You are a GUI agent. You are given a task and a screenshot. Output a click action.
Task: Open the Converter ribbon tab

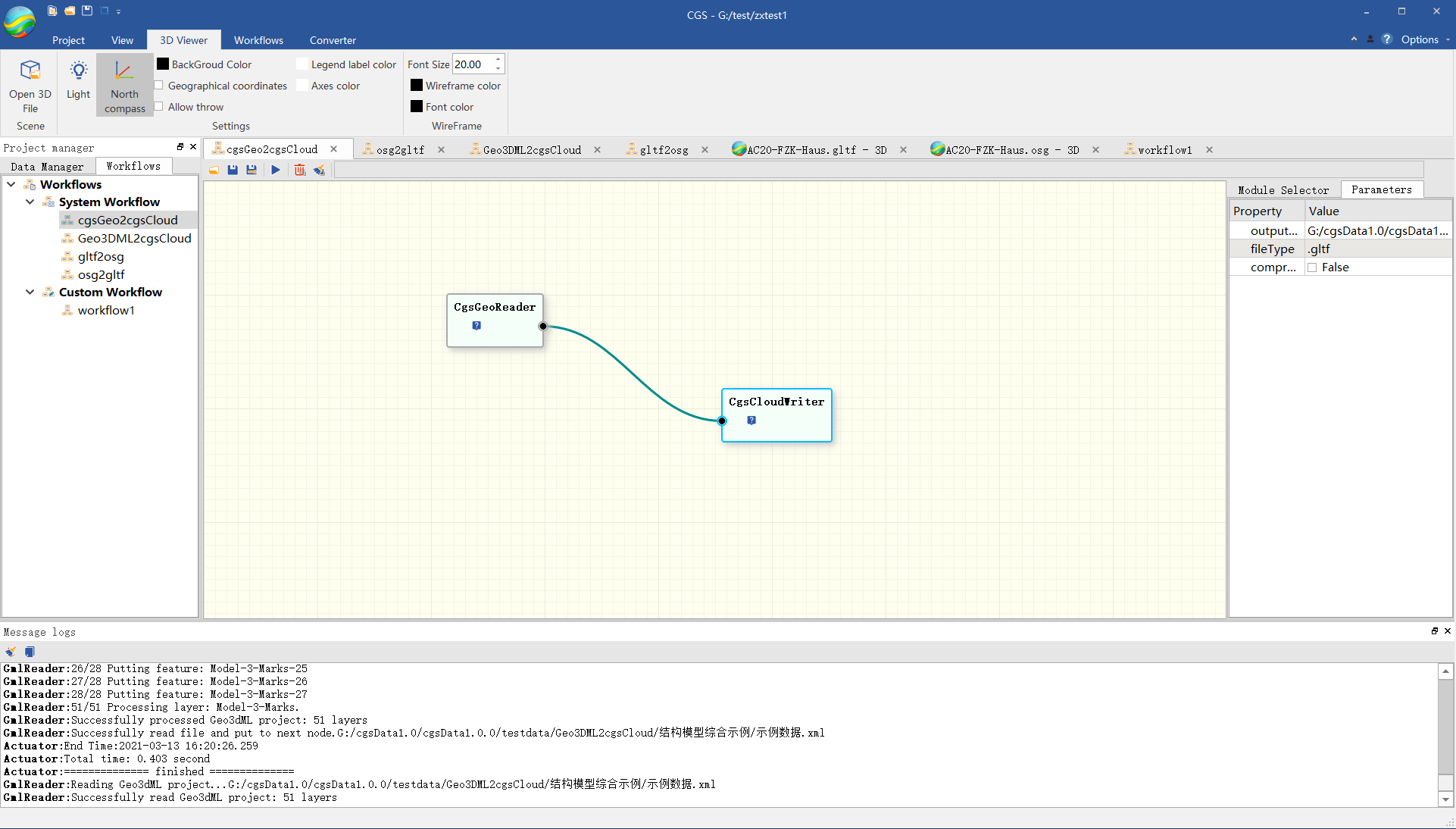(333, 40)
